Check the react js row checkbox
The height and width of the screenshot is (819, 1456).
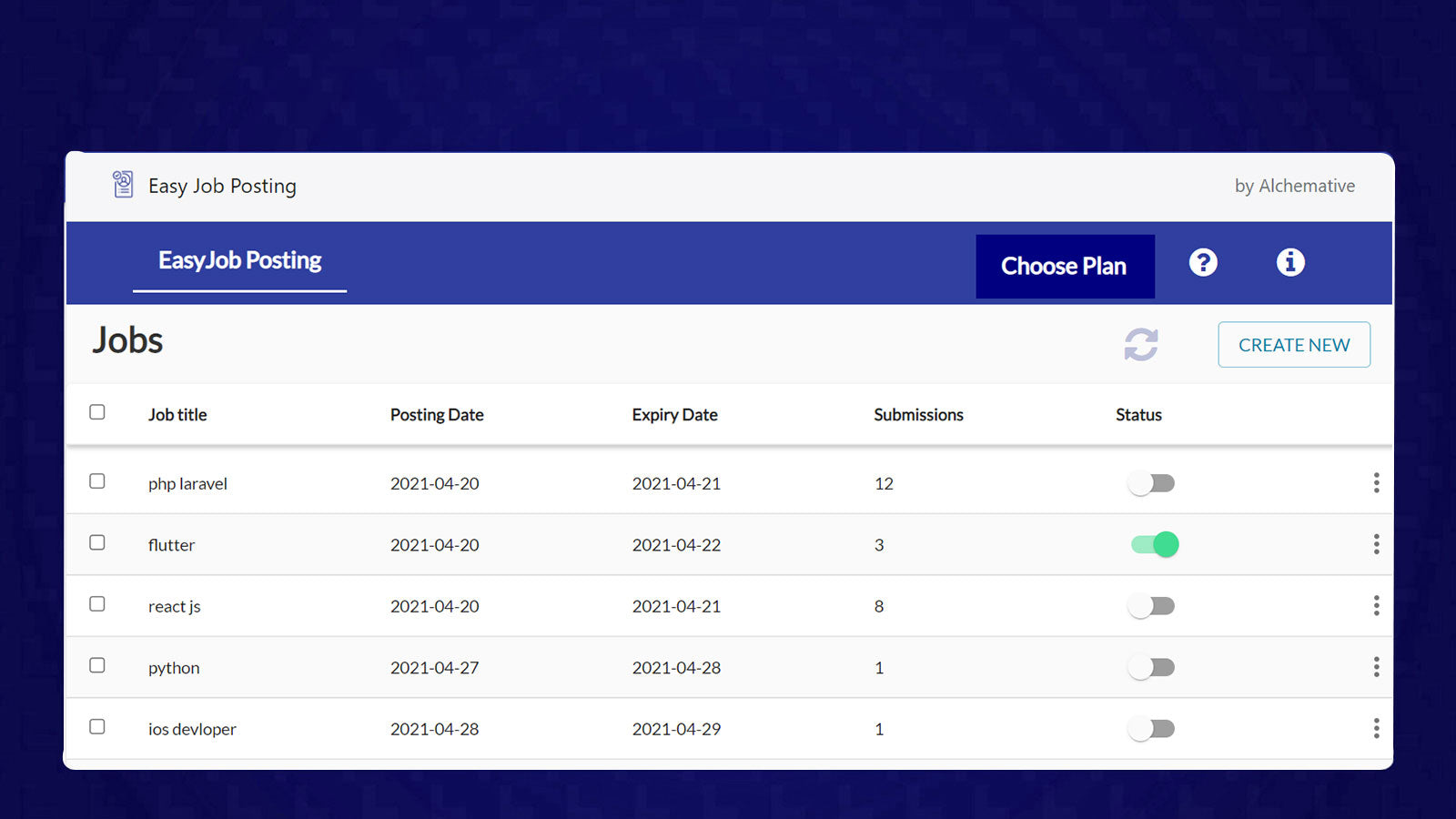tap(97, 604)
